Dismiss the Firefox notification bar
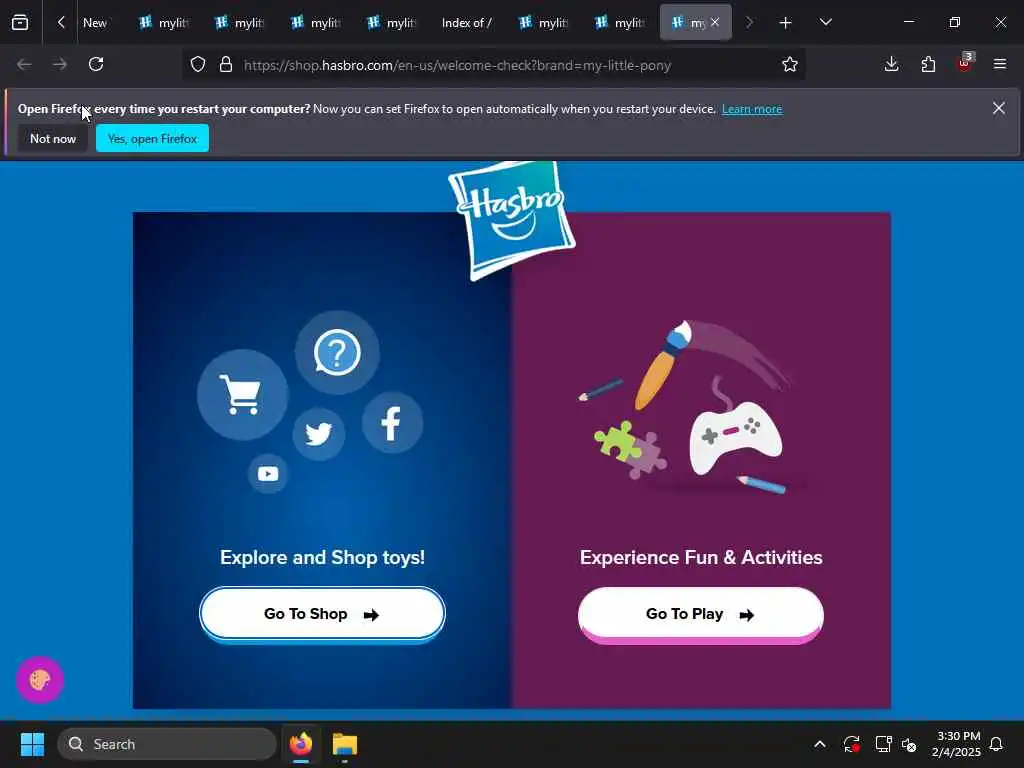Screen dimensions: 1024x768 [x=999, y=108]
